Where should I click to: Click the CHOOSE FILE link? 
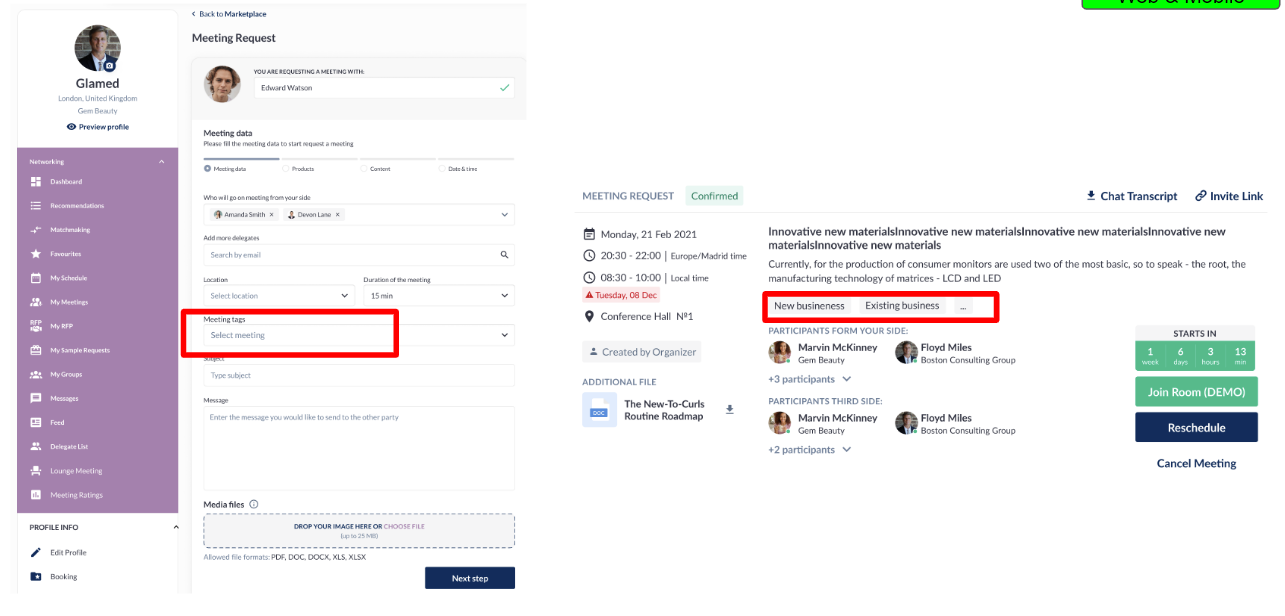click(404, 526)
